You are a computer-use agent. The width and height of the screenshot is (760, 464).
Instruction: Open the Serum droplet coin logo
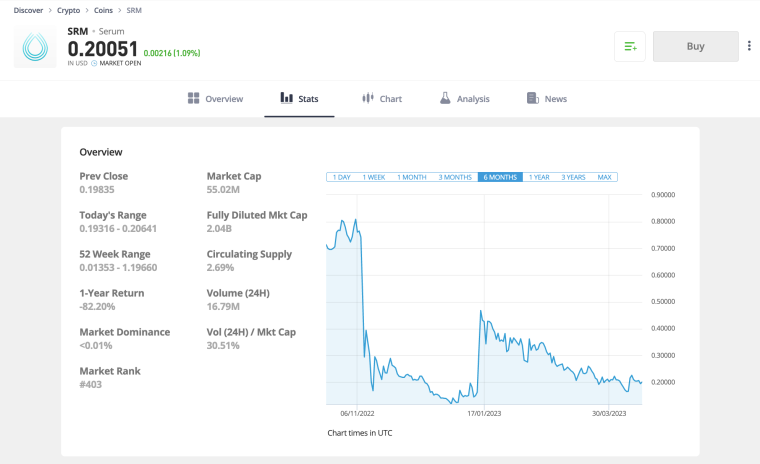click(x=35, y=47)
